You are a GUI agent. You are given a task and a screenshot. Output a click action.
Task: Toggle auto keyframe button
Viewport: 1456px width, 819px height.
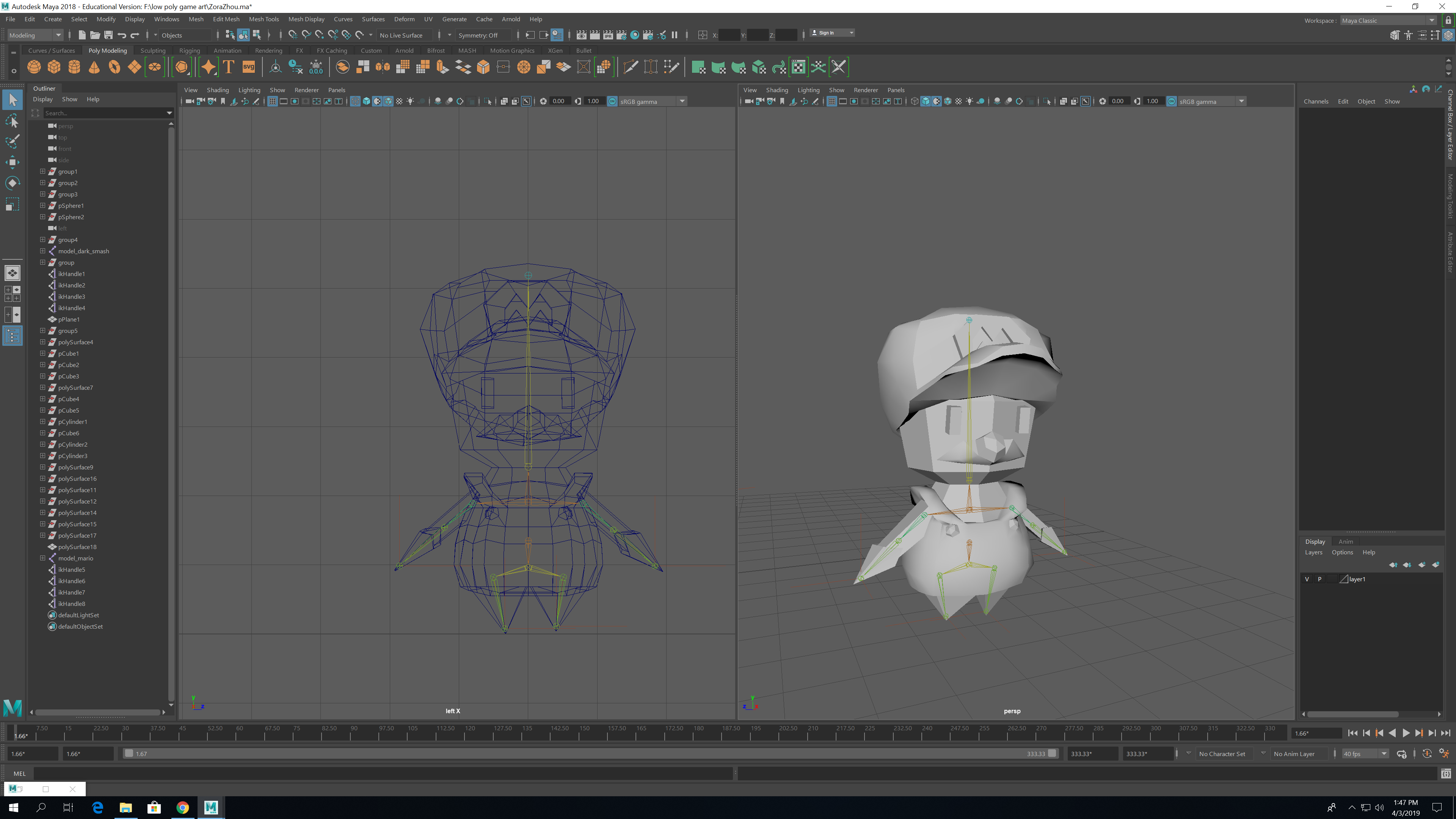(1426, 753)
